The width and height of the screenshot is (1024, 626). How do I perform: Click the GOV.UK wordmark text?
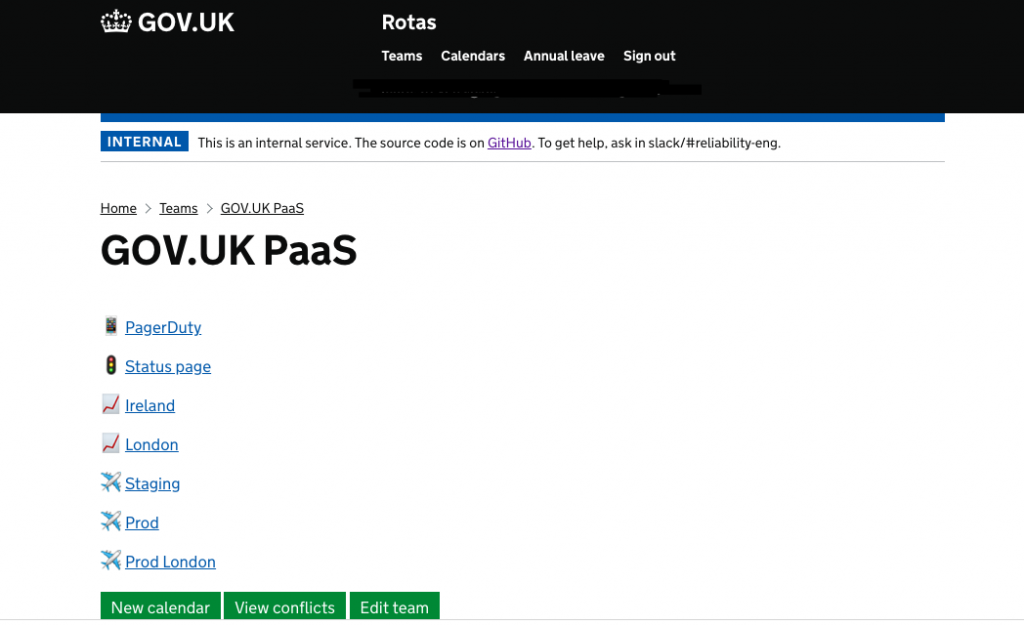point(186,22)
